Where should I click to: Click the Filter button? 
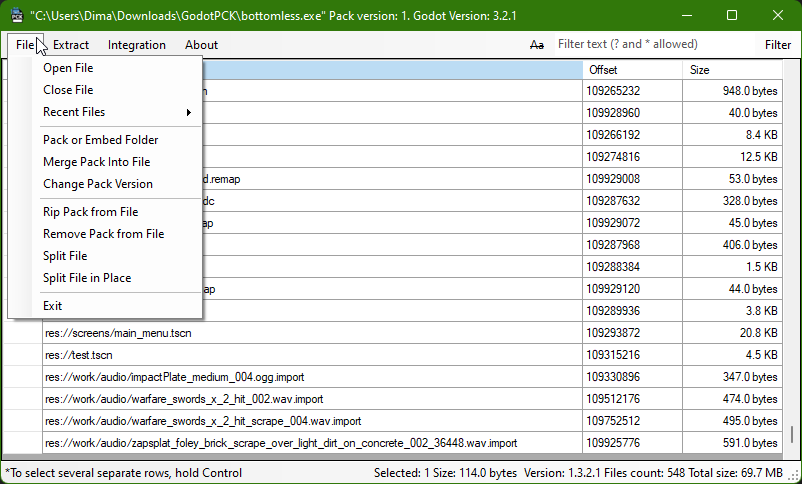click(x=777, y=45)
